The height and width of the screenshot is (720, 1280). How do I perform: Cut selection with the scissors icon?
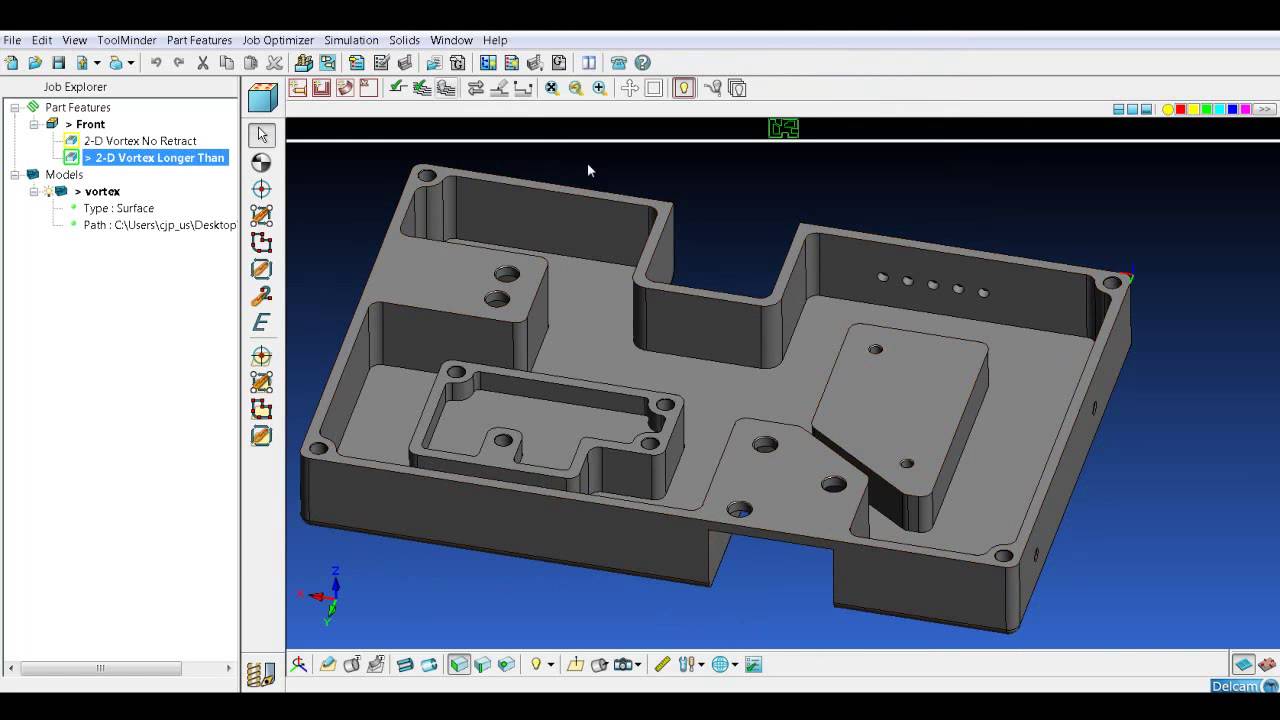click(203, 63)
